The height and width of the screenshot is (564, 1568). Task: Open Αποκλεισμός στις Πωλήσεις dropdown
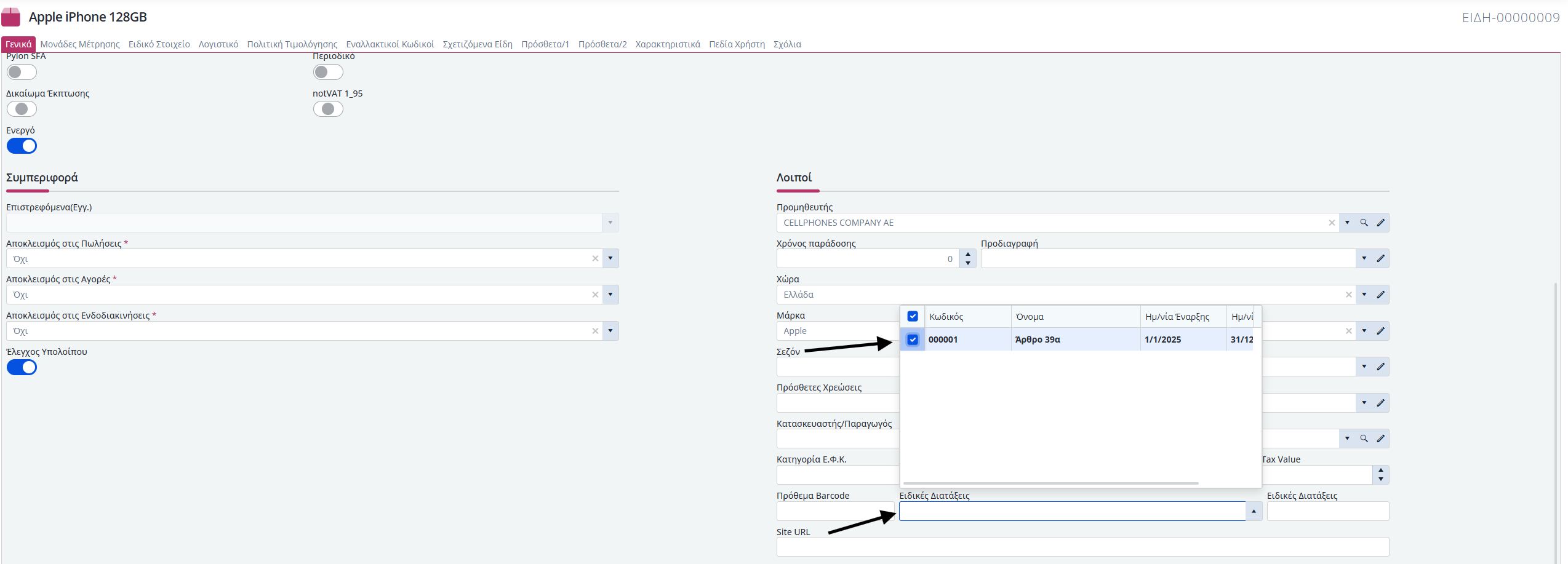(x=610, y=258)
